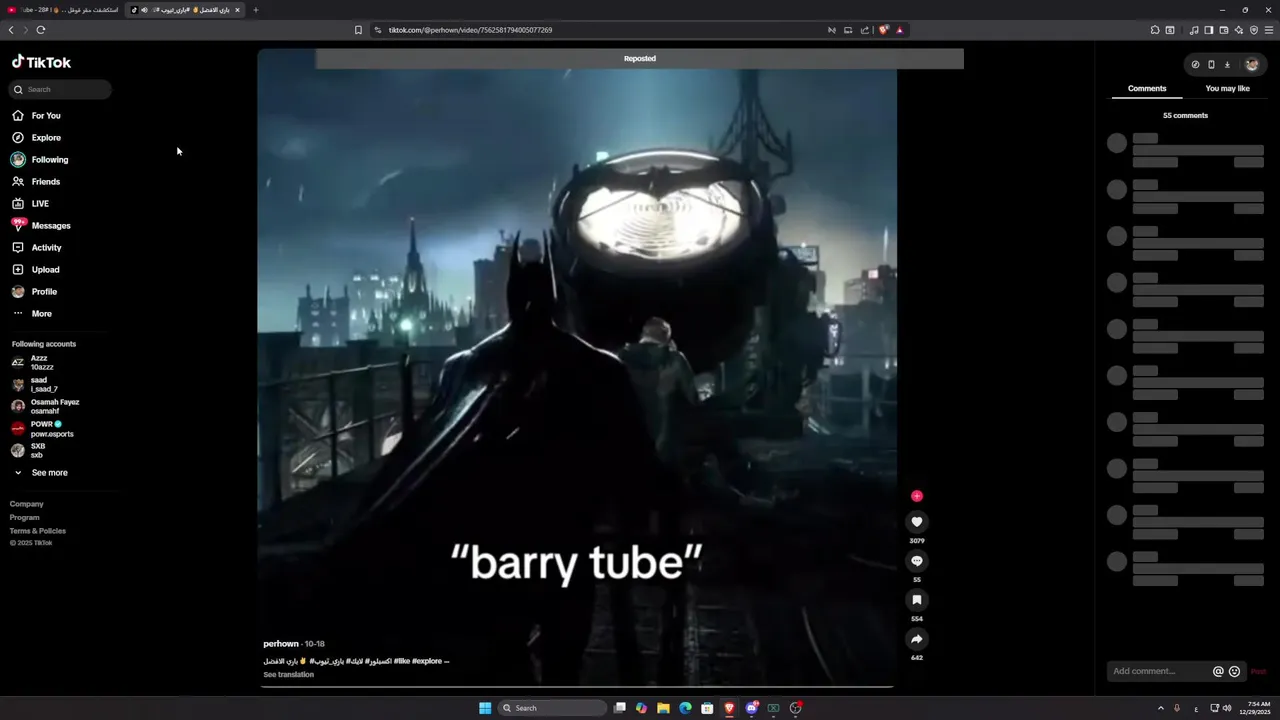Open perhown creator profile name

pos(281,644)
